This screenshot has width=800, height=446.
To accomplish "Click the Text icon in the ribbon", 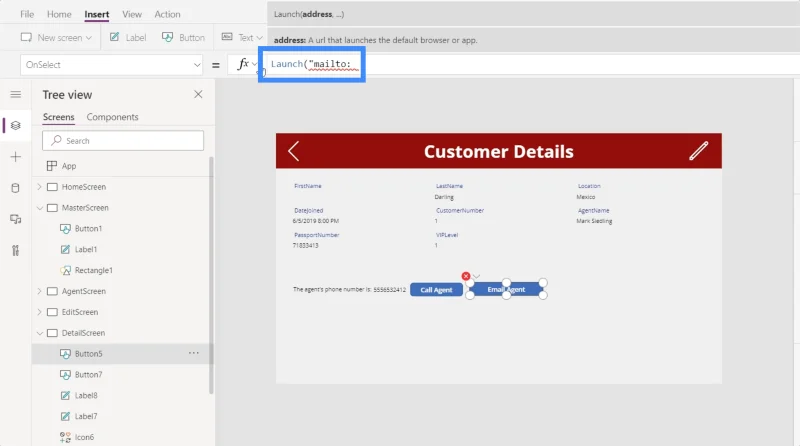I will click(x=227, y=37).
